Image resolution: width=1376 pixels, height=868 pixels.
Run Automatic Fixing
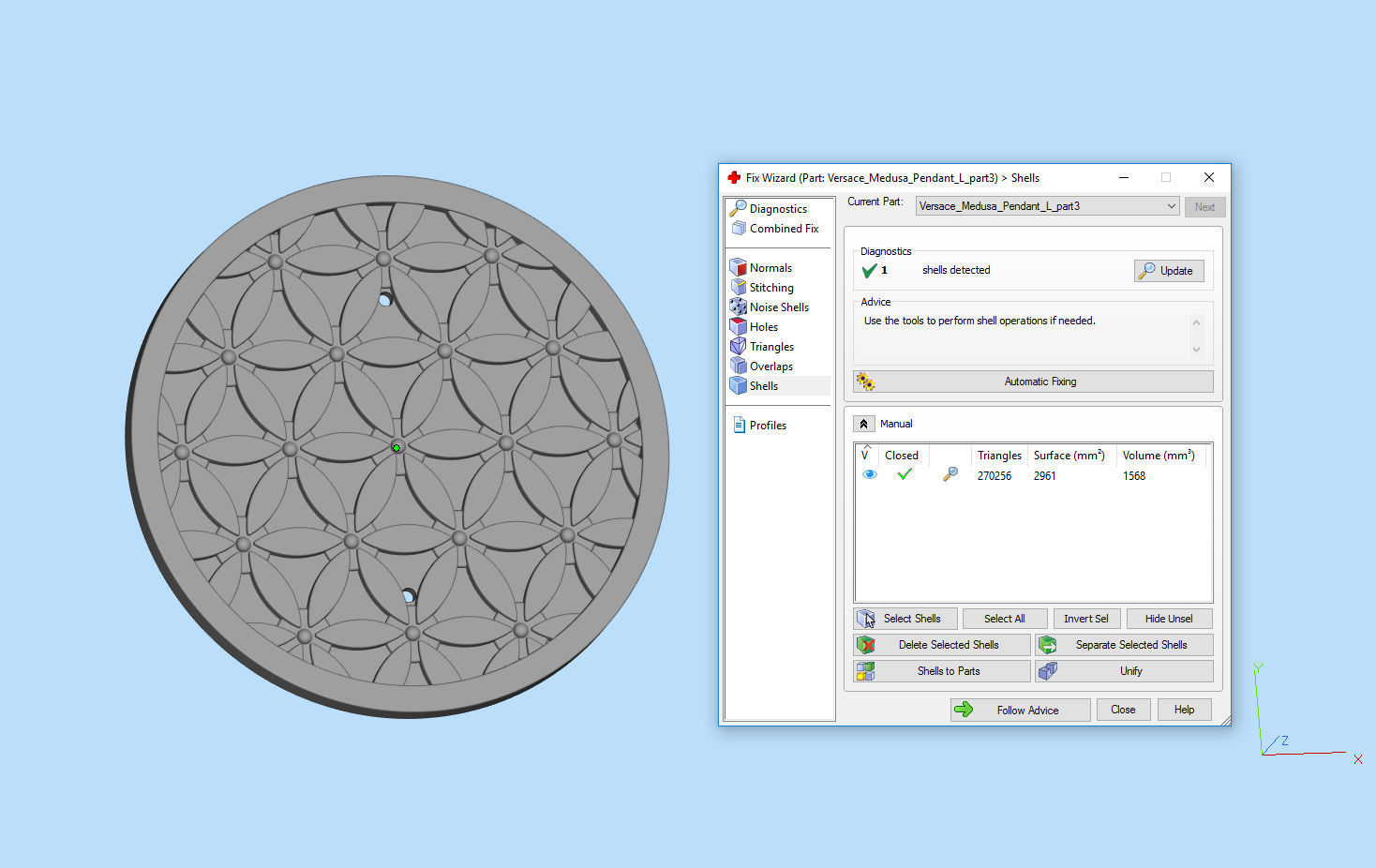(x=1033, y=382)
